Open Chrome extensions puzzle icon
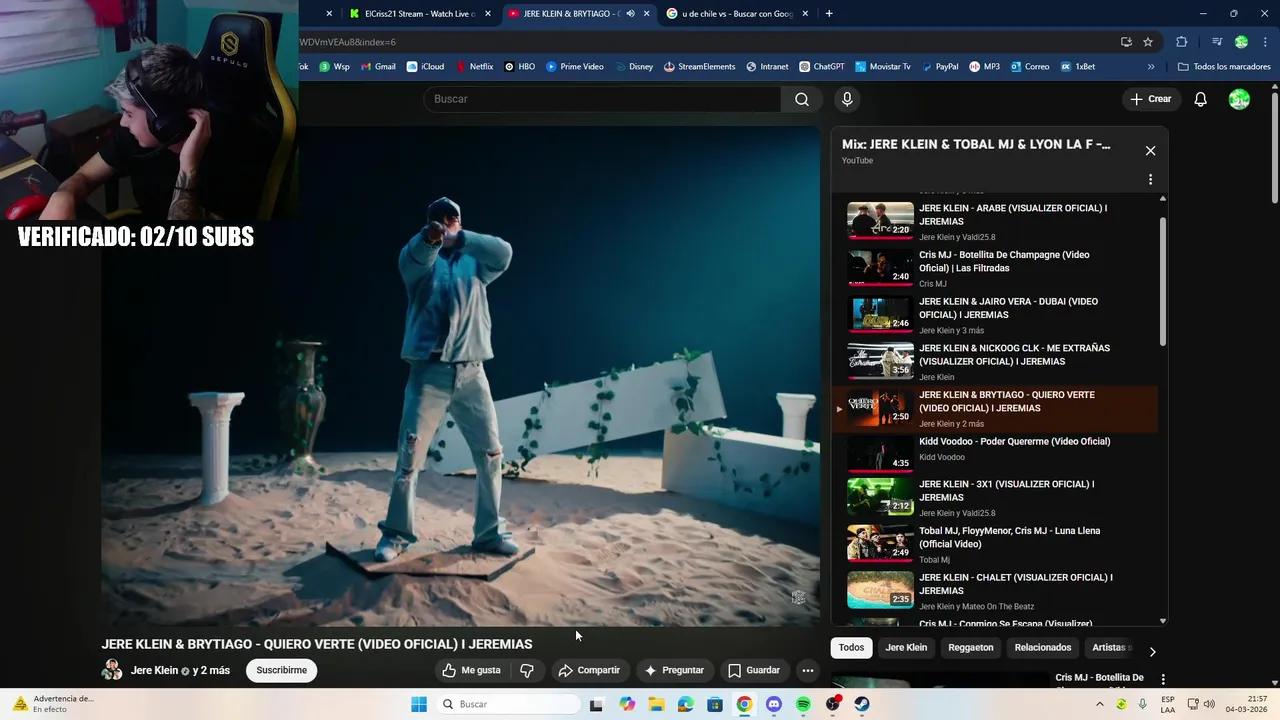 (x=1181, y=42)
